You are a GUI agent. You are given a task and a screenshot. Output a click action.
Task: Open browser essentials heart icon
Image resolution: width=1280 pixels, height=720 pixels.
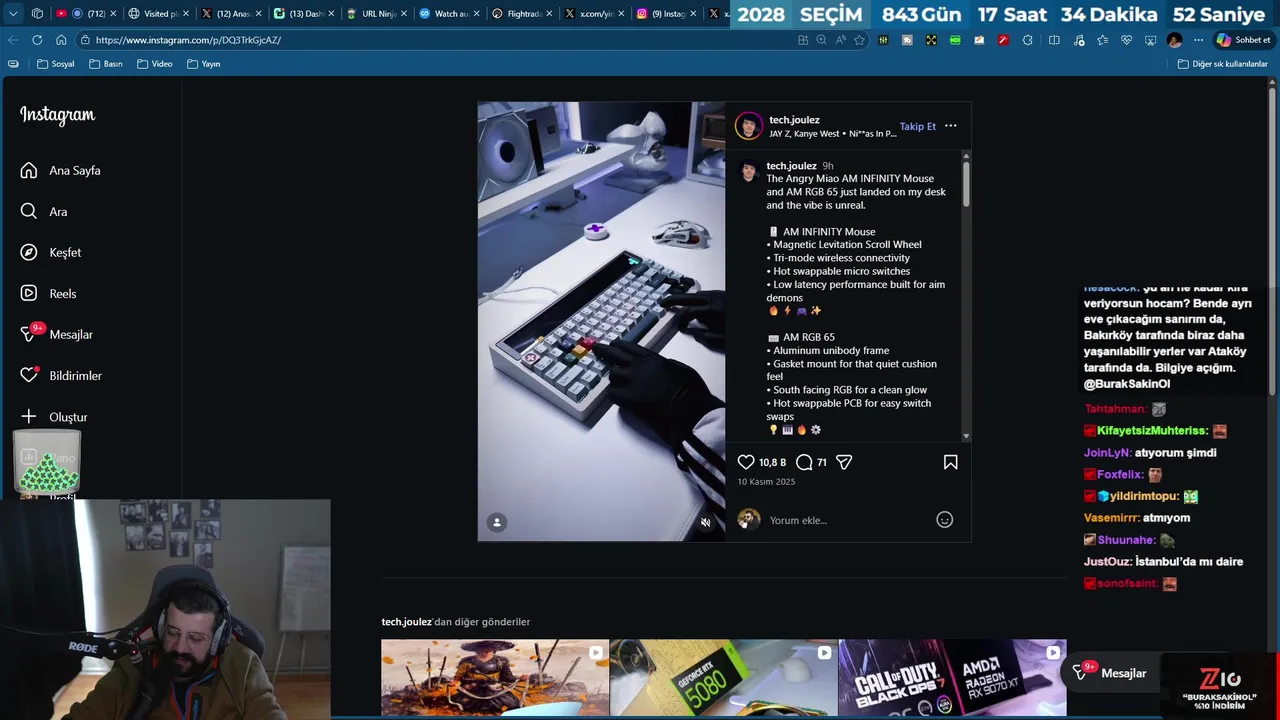coord(1126,40)
